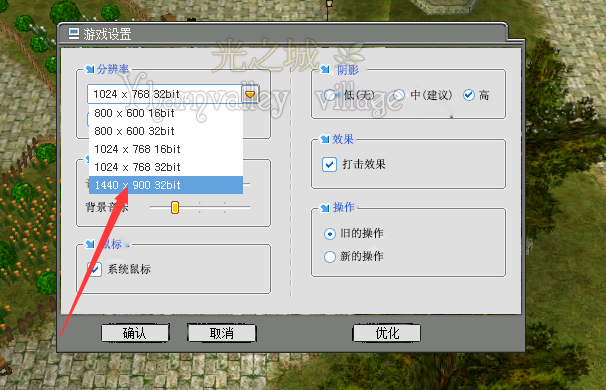606x390 pixels.
Task: Open the resolution dropdown arrow
Action: 250,94
